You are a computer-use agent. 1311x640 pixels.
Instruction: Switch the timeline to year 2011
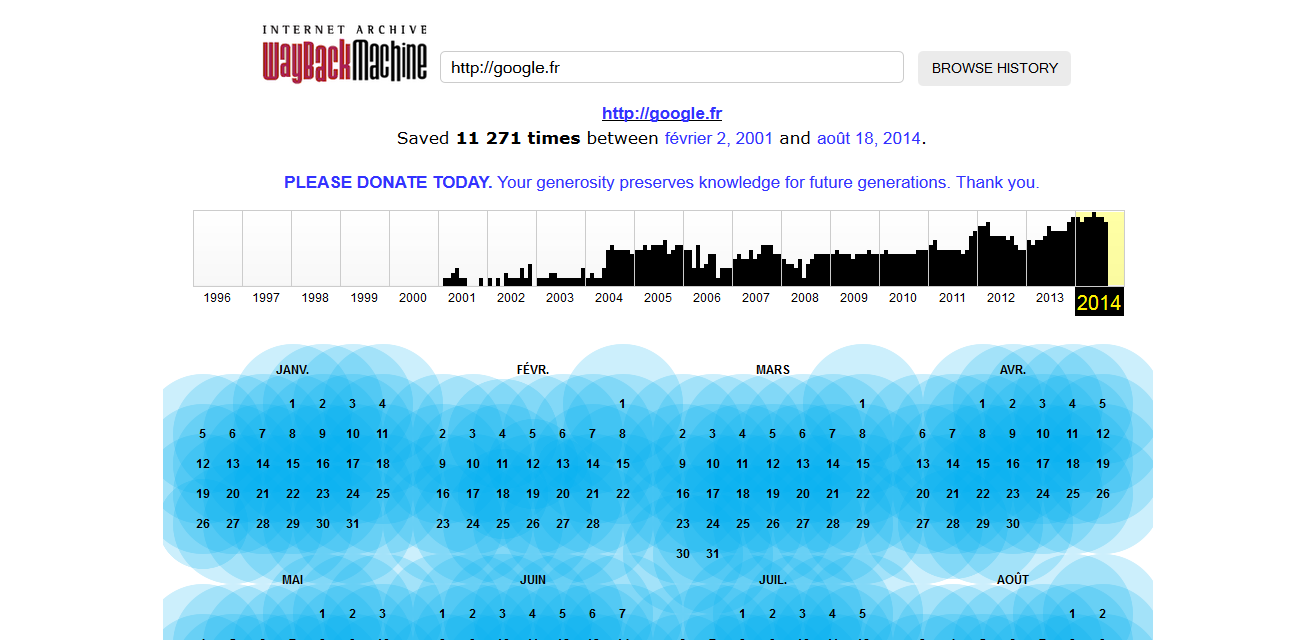[x=952, y=297]
